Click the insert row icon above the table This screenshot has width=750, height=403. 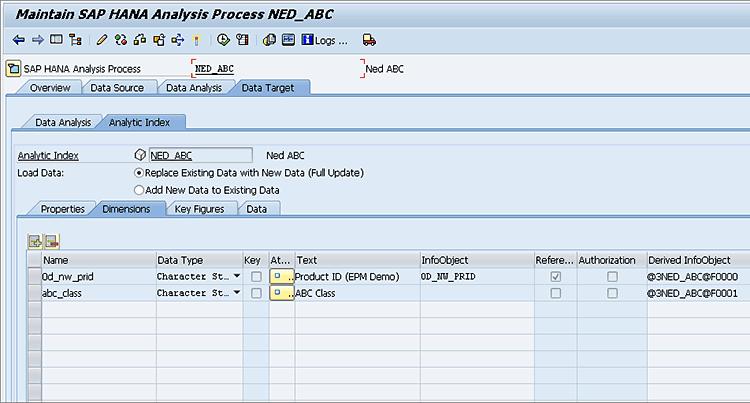(x=35, y=242)
